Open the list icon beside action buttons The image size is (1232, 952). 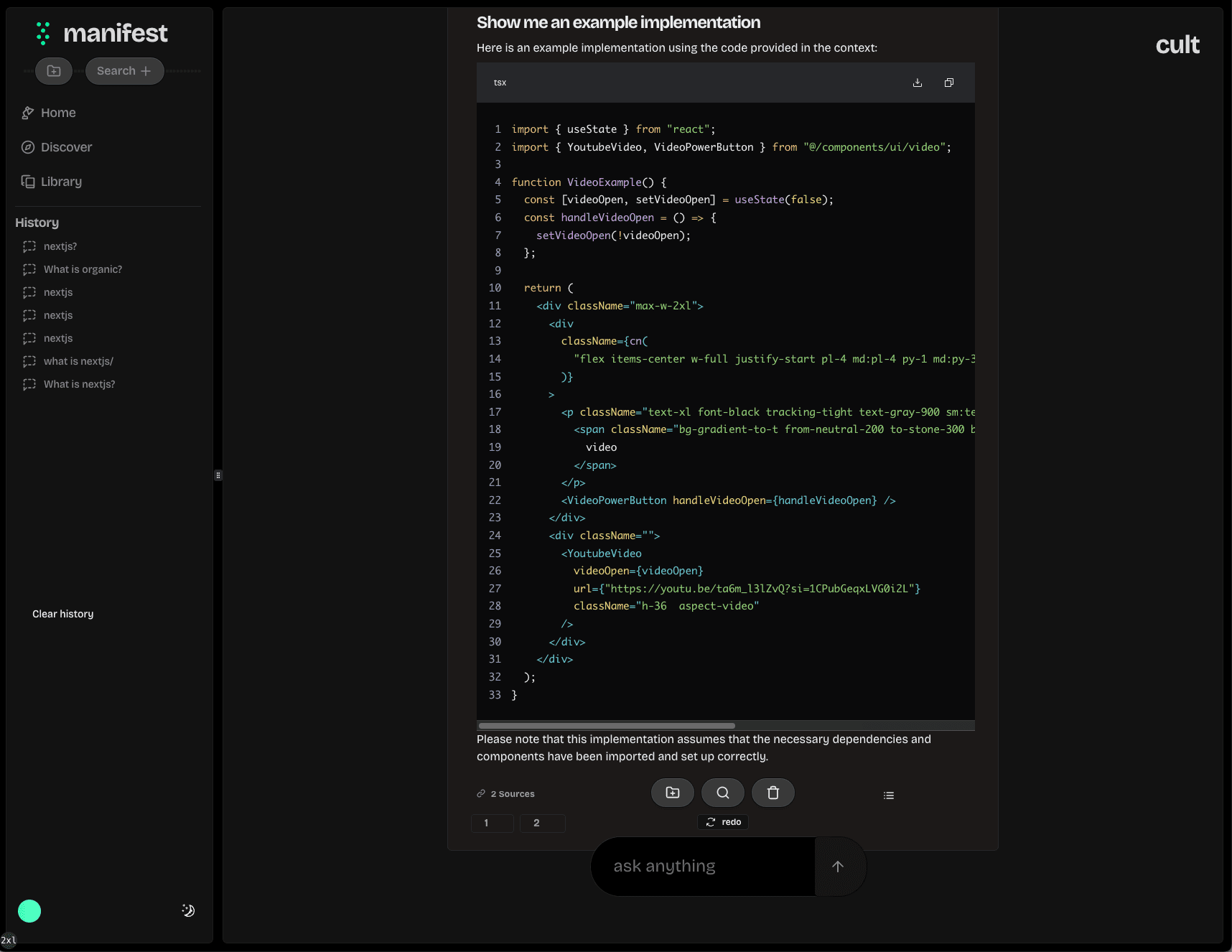pos(888,795)
